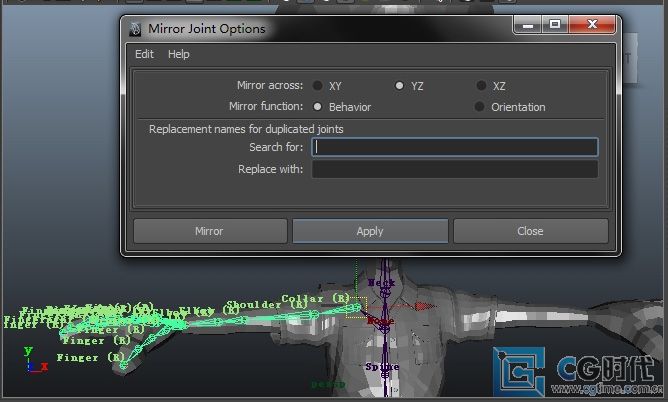The width and height of the screenshot is (668, 402).
Task: Select the Neck joint label in viewport
Action: tap(381, 282)
